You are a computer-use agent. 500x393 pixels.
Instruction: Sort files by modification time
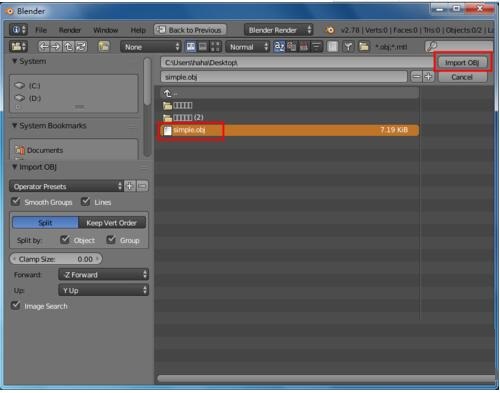tap(304, 47)
